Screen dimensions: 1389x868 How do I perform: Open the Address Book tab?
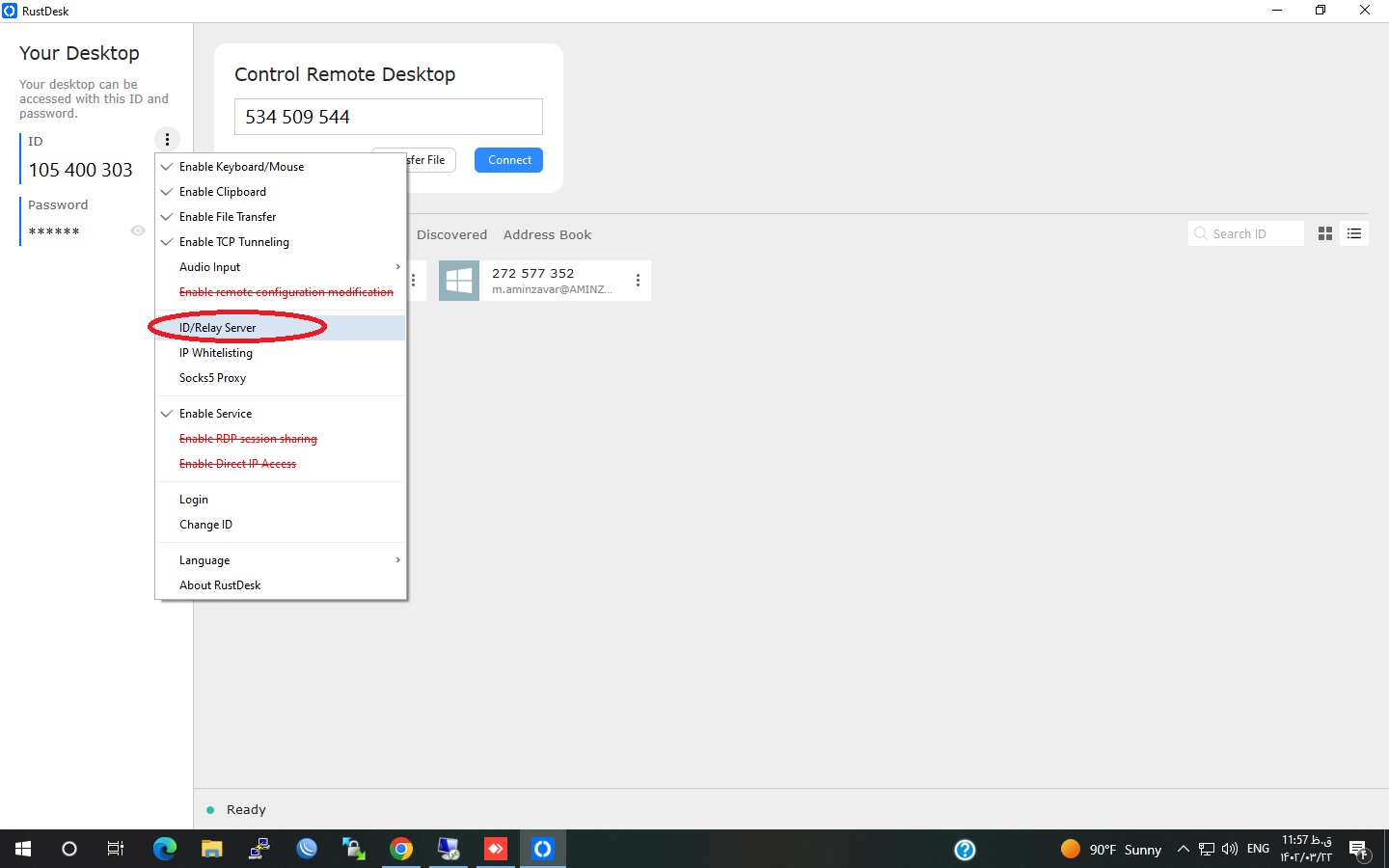[547, 234]
